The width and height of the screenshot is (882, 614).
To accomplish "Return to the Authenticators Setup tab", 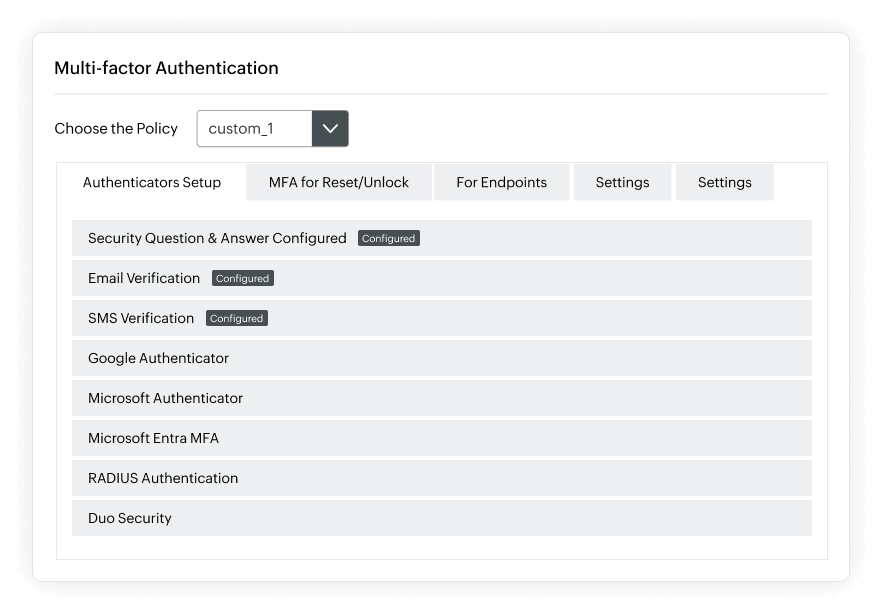I will 153,182.
